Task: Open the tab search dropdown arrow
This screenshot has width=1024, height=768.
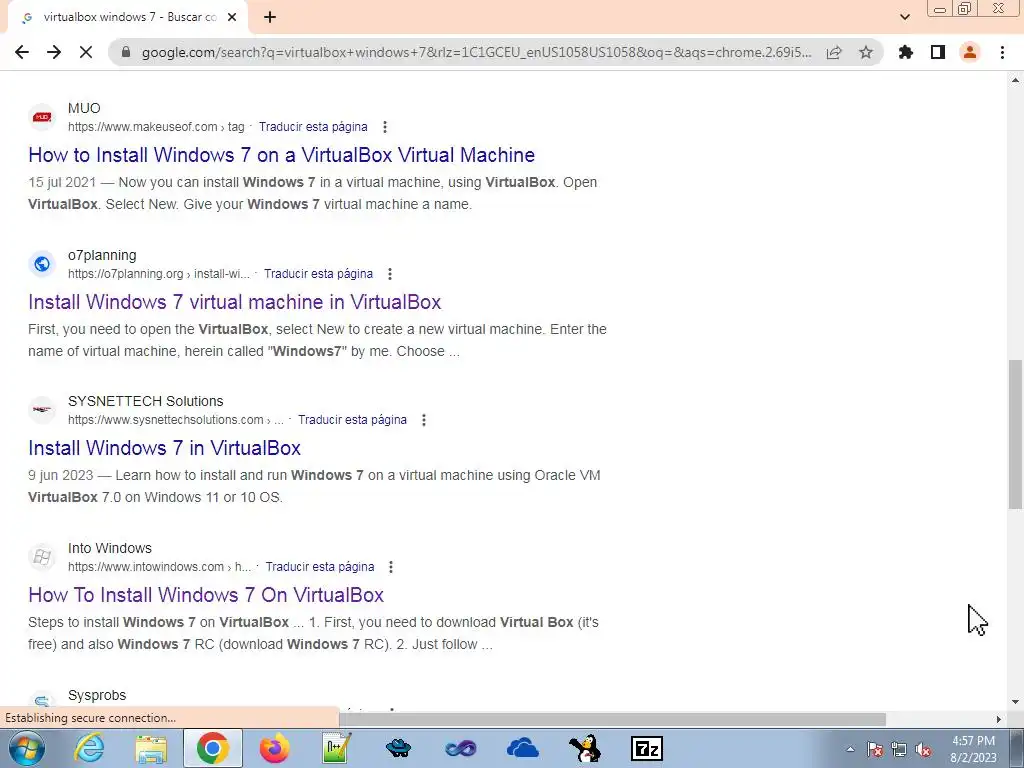Action: pos(905,17)
